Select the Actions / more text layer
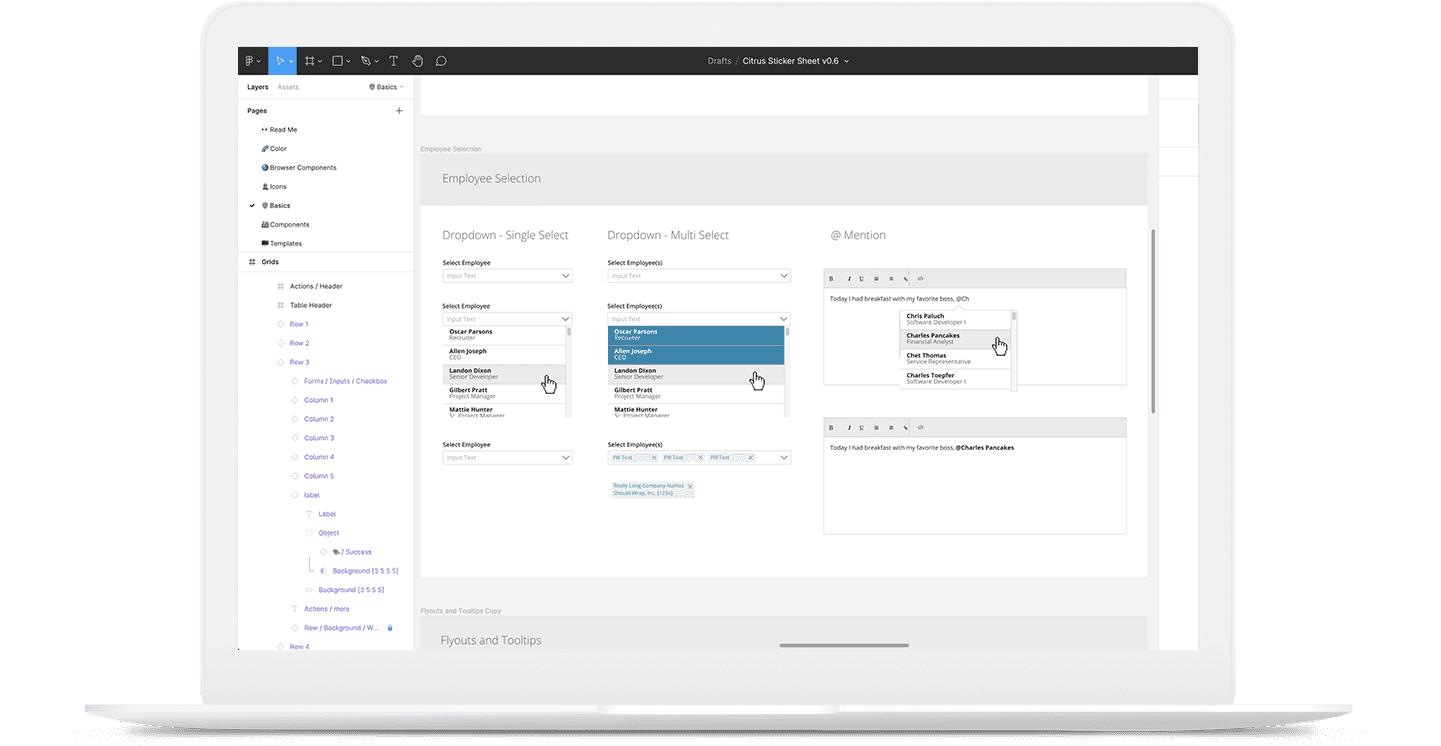The image size is (1441, 746). pyautogui.click(x=327, y=610)
